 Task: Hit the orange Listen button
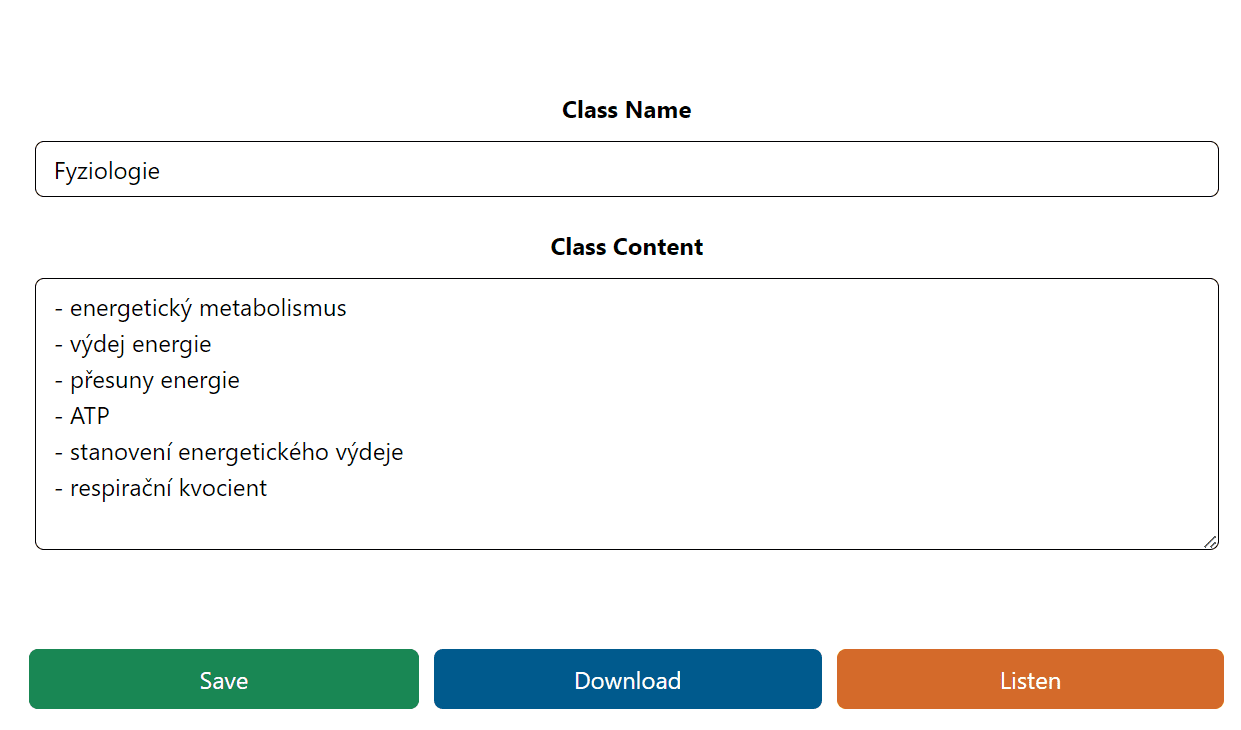pyautogui.click(x=1030, y=679)
